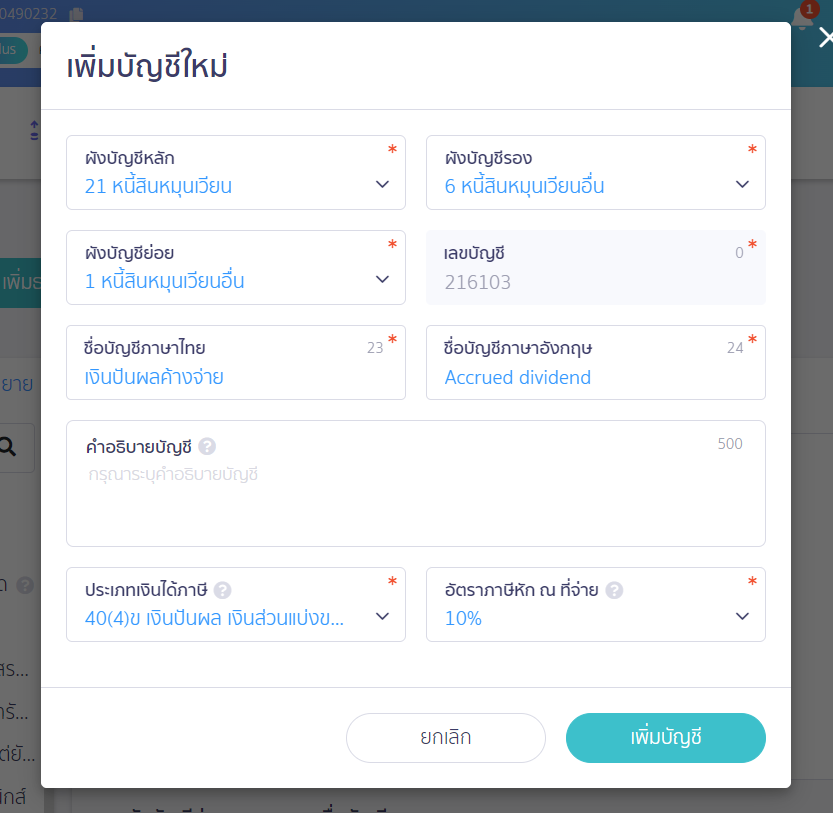Open the ประเภทเงินได้ภาษี dropdown
The image size is (833, 813).
click(236, 605)
